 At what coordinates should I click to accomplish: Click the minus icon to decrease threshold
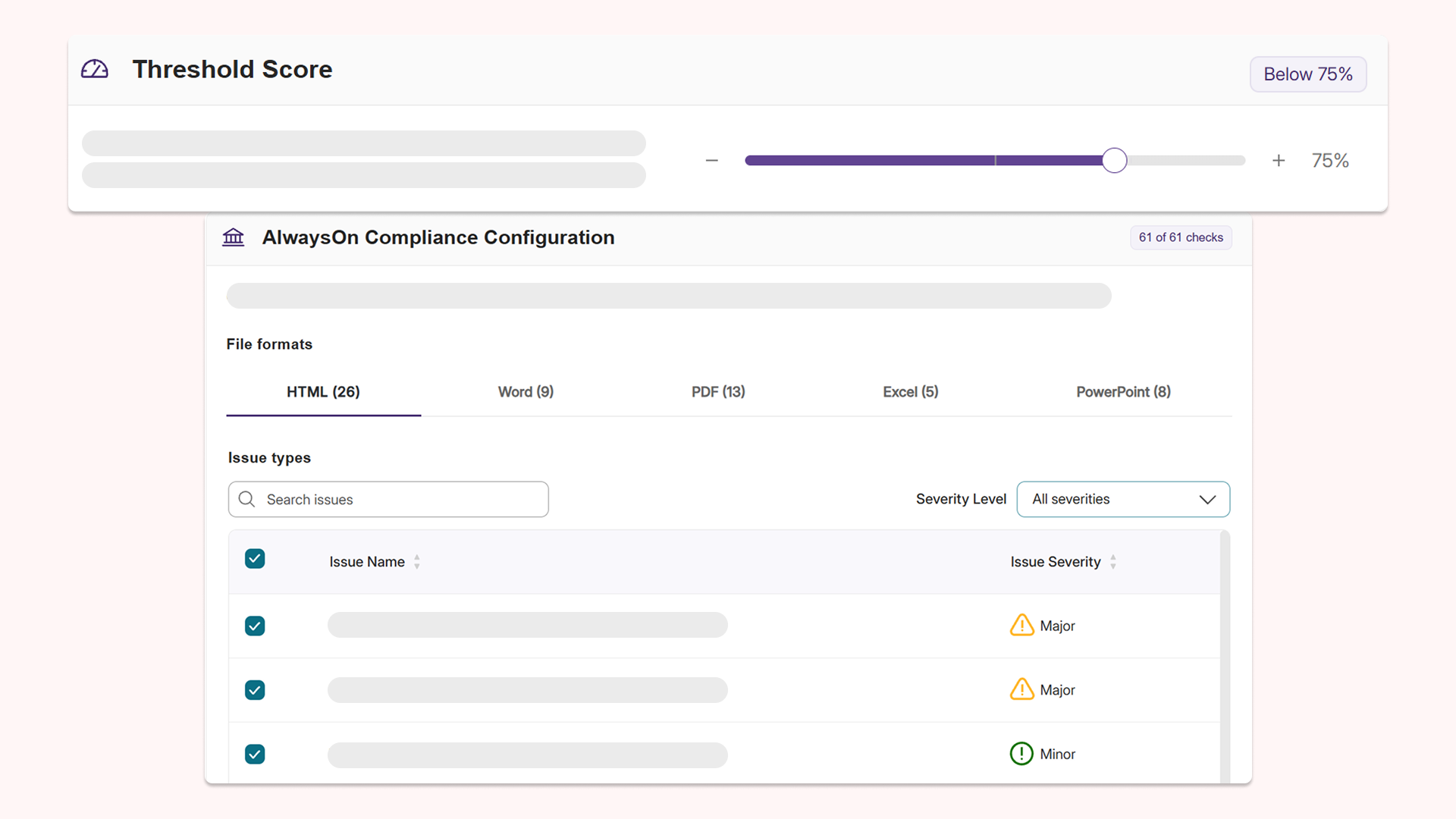pos(711,160)
